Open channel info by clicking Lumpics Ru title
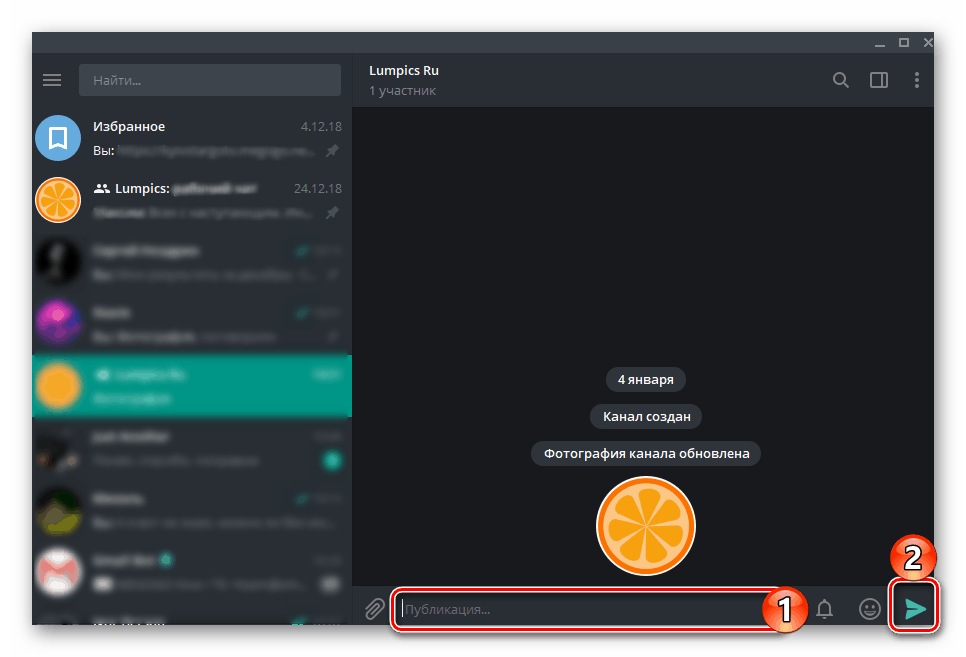This screenshot has width=966, height=657. click(x=404, y=70)
